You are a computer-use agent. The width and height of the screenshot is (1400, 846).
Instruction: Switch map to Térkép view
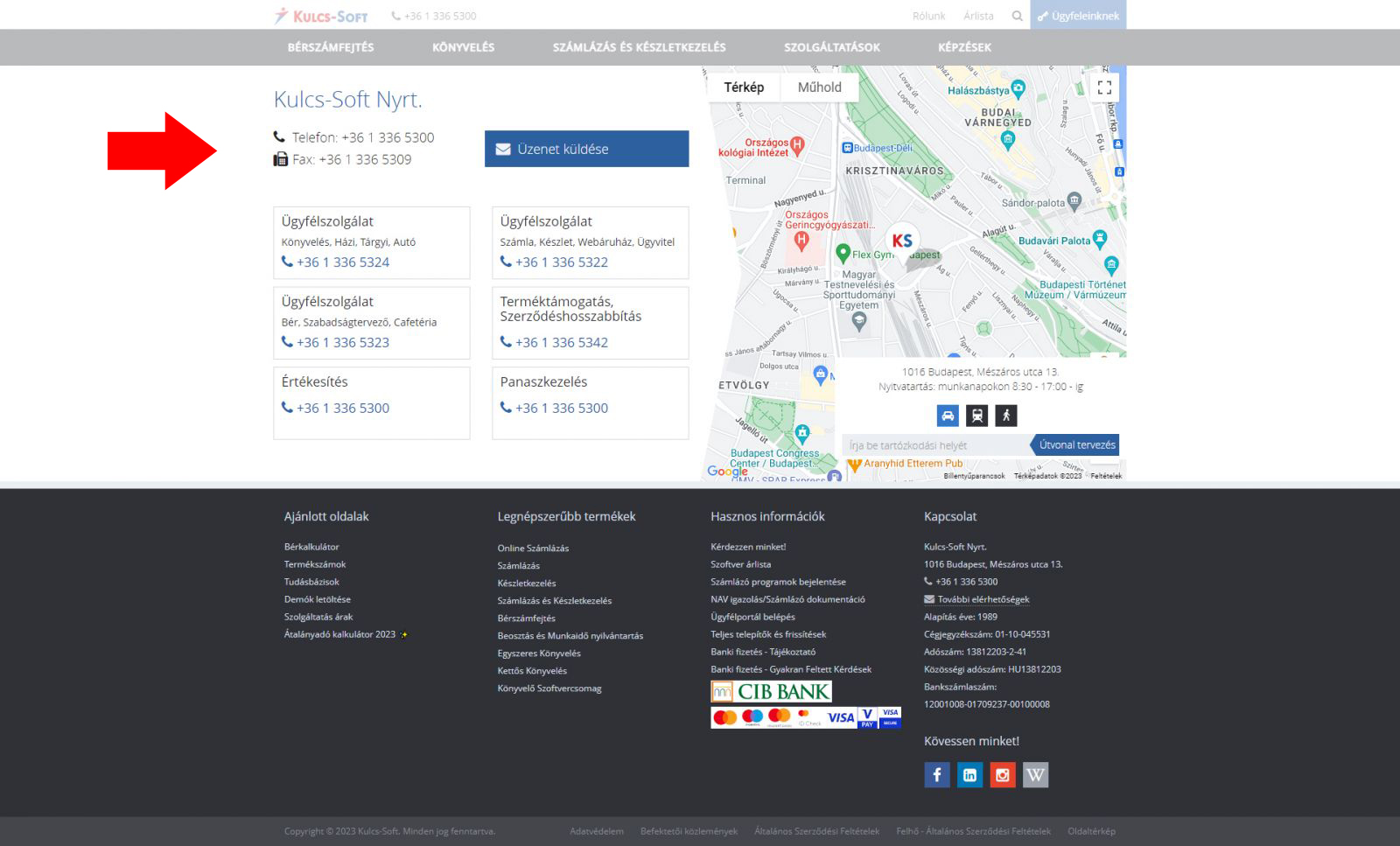(744, 87)
